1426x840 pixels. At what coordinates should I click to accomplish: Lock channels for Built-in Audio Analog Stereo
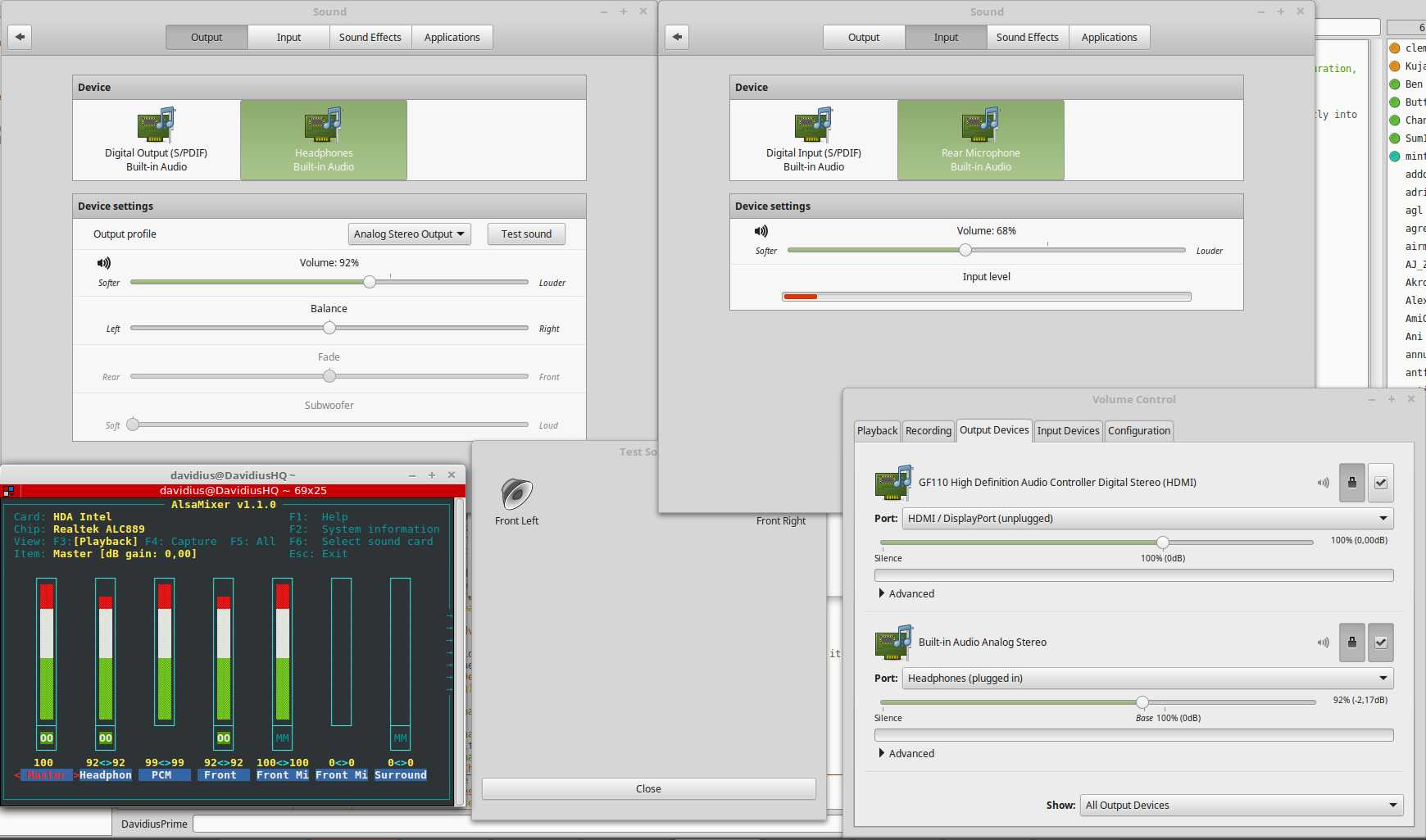(x=1352, y=642)
